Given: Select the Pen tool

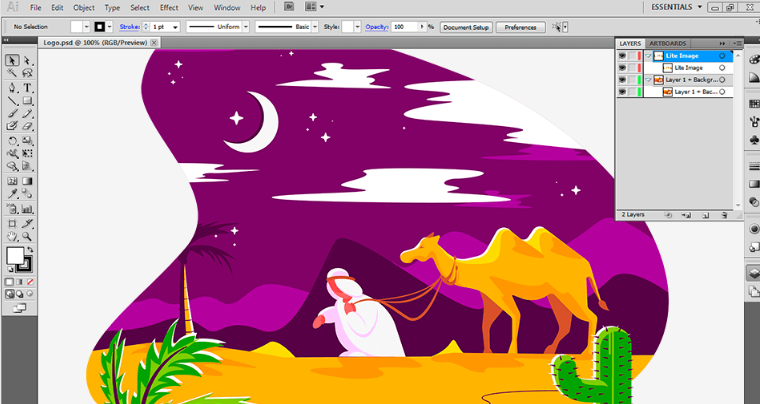Looking at the screenshot, I should point(12,88).
